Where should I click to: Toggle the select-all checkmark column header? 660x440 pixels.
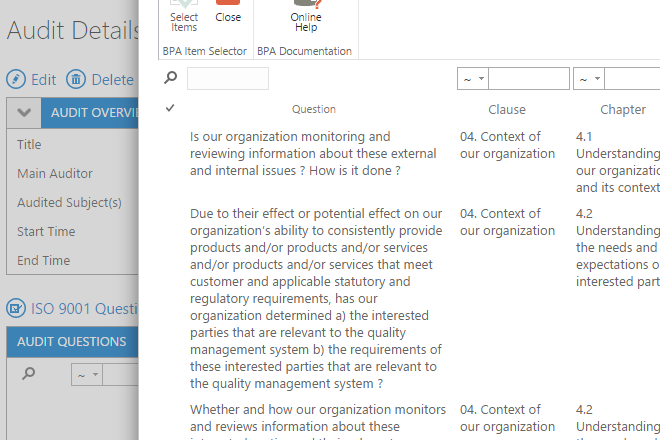(170, 108)
